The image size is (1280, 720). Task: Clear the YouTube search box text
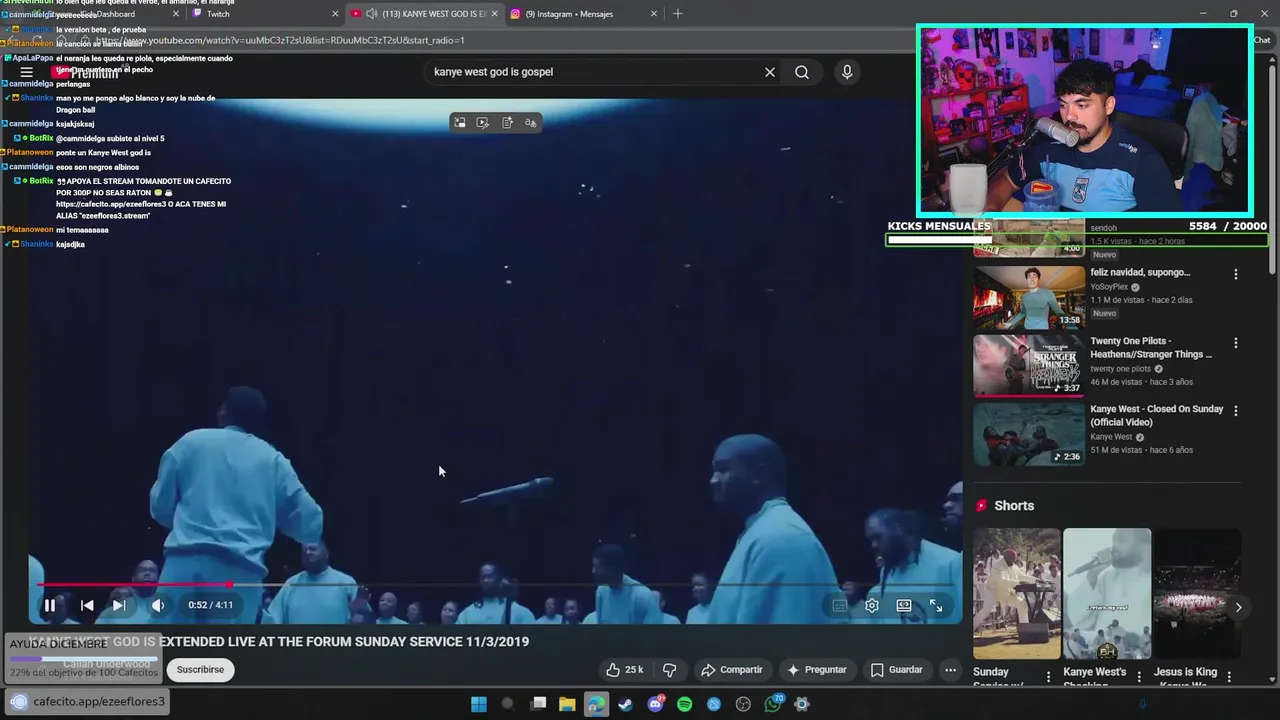coord(770,72)
